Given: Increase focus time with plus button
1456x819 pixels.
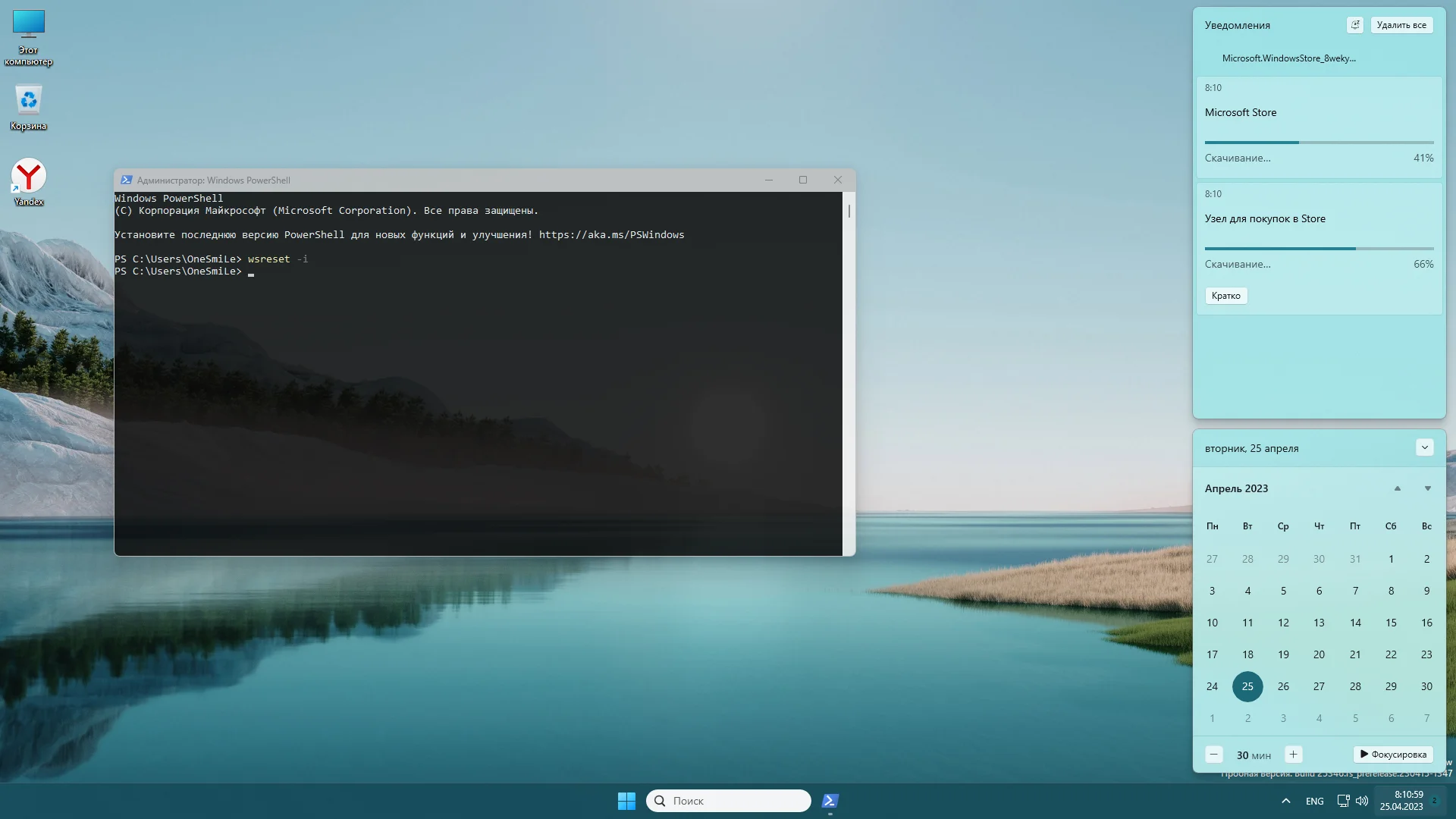Looking at the screenshot, I should pos(1294,755).
